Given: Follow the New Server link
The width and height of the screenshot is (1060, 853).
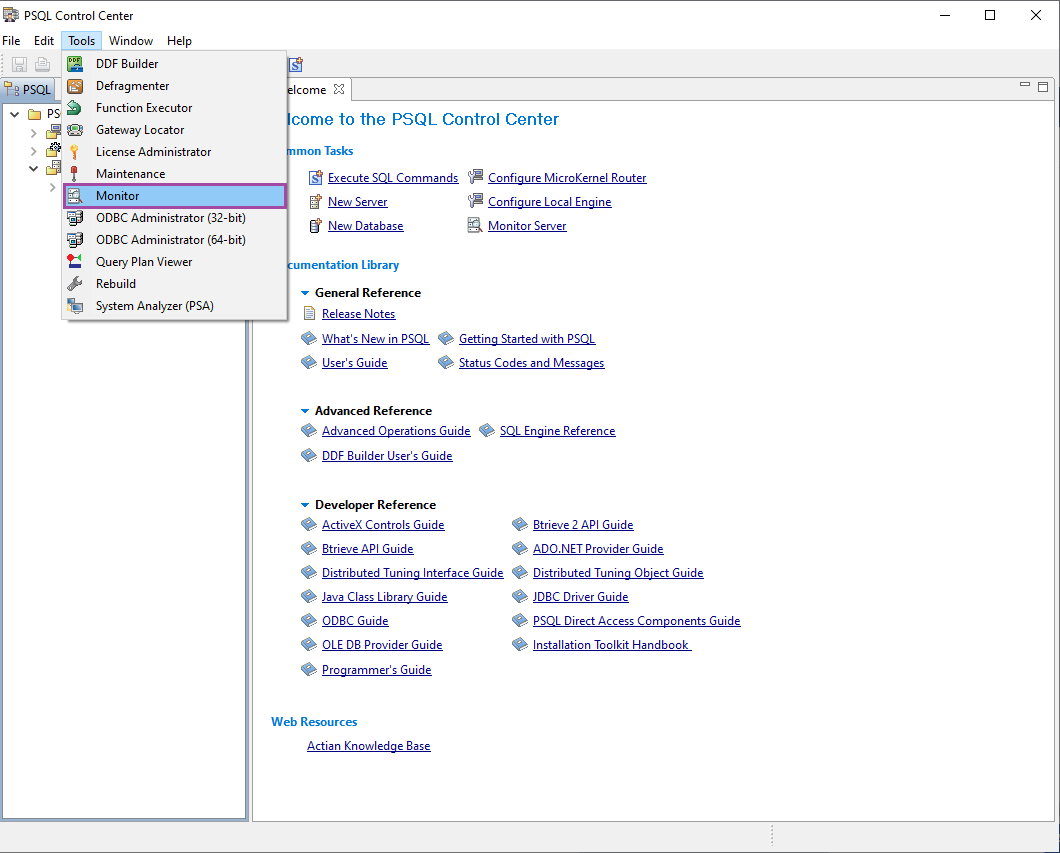Looking at the screenshot, I should [x=358, y=201].
